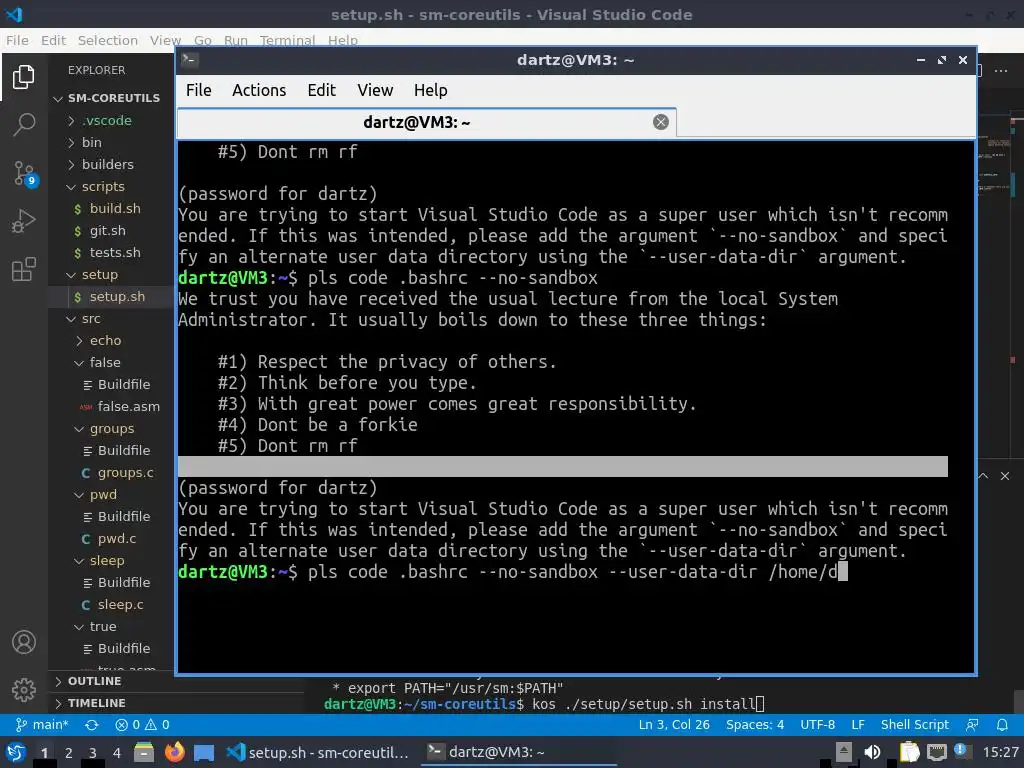This screenshot has width=1024, height=768.
Task: Open the Extensions view
Action: tap(24, 269)
